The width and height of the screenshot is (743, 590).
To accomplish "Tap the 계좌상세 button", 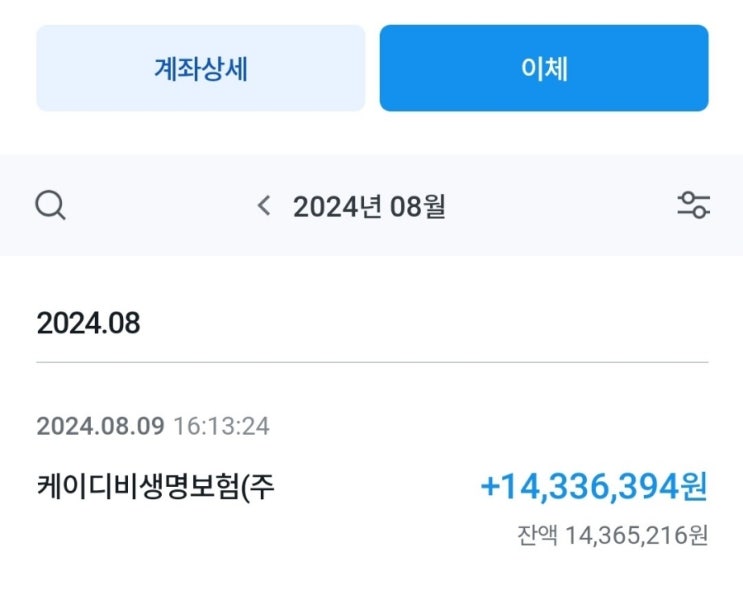I will (201, 69).
